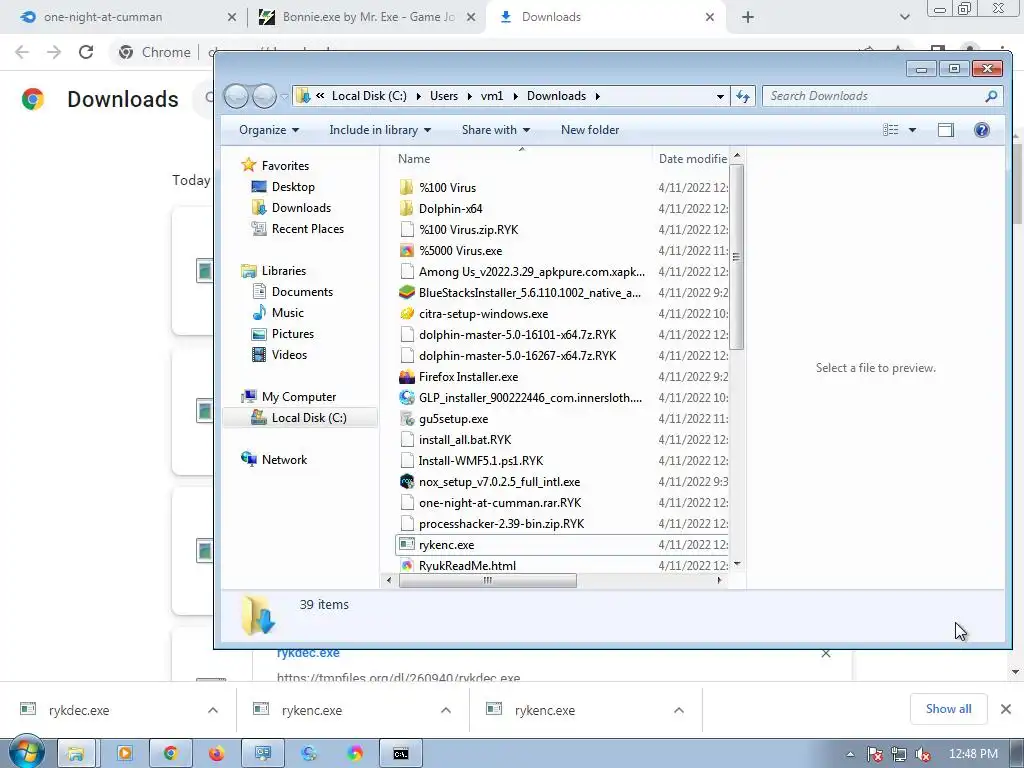
Task: Reload the Chrome page
Action: coord(86,52)
